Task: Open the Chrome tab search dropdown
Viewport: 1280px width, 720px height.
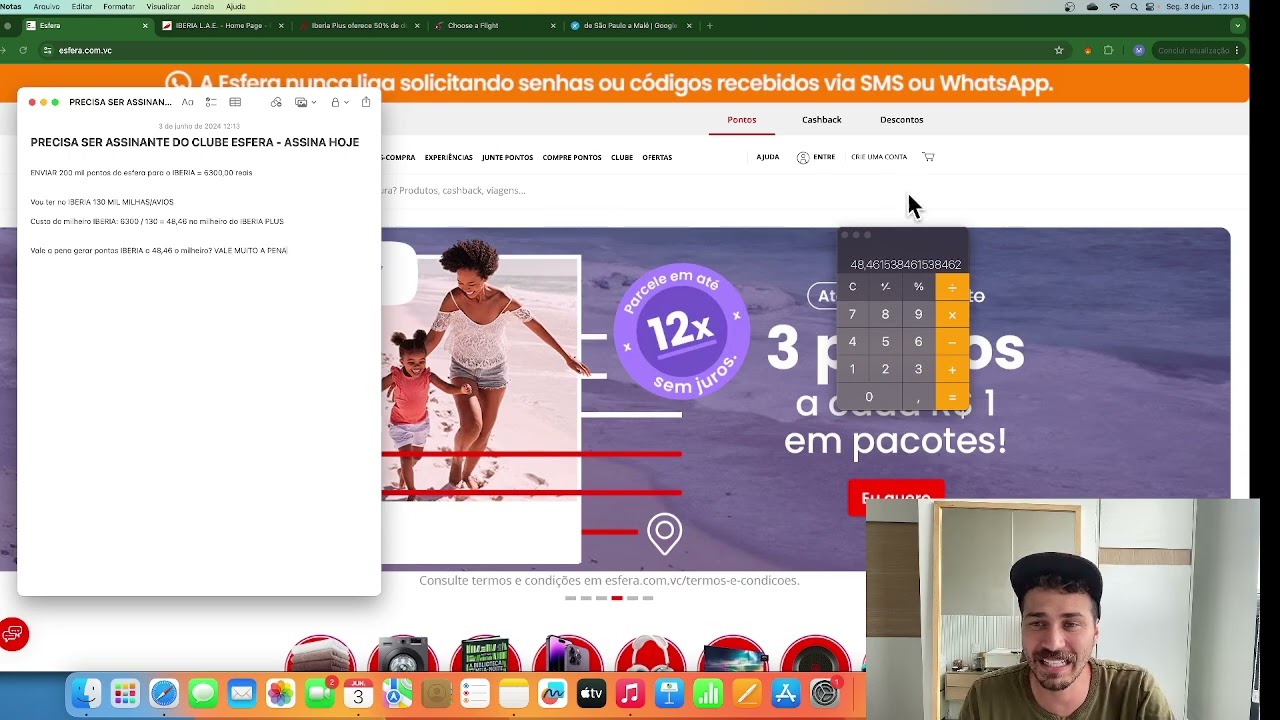Action: click(x=1237, y=26)
